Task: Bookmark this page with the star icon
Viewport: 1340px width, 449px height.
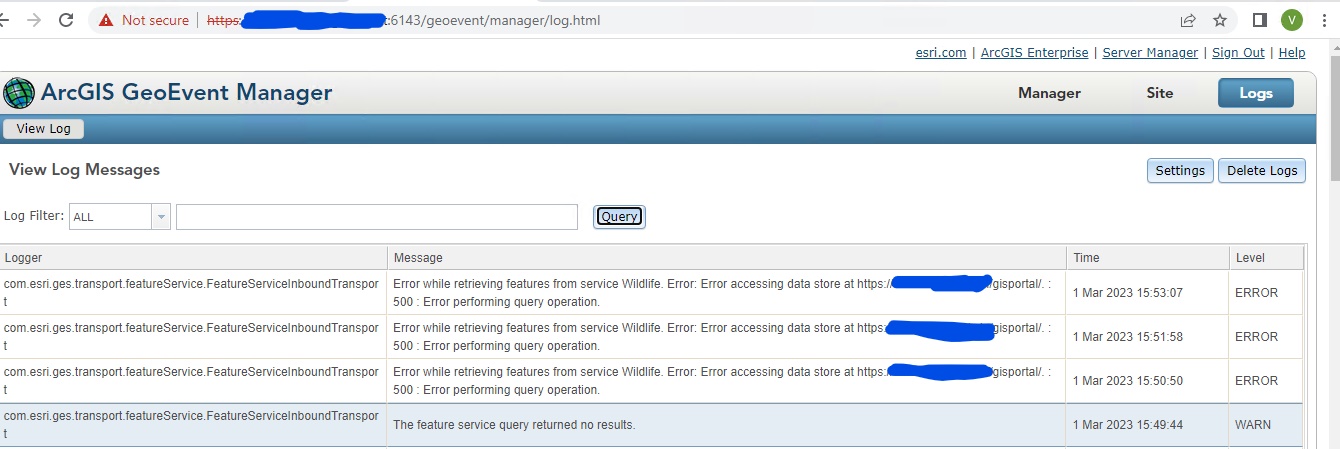Action: pyautogui.click(x=1219, y=20)
